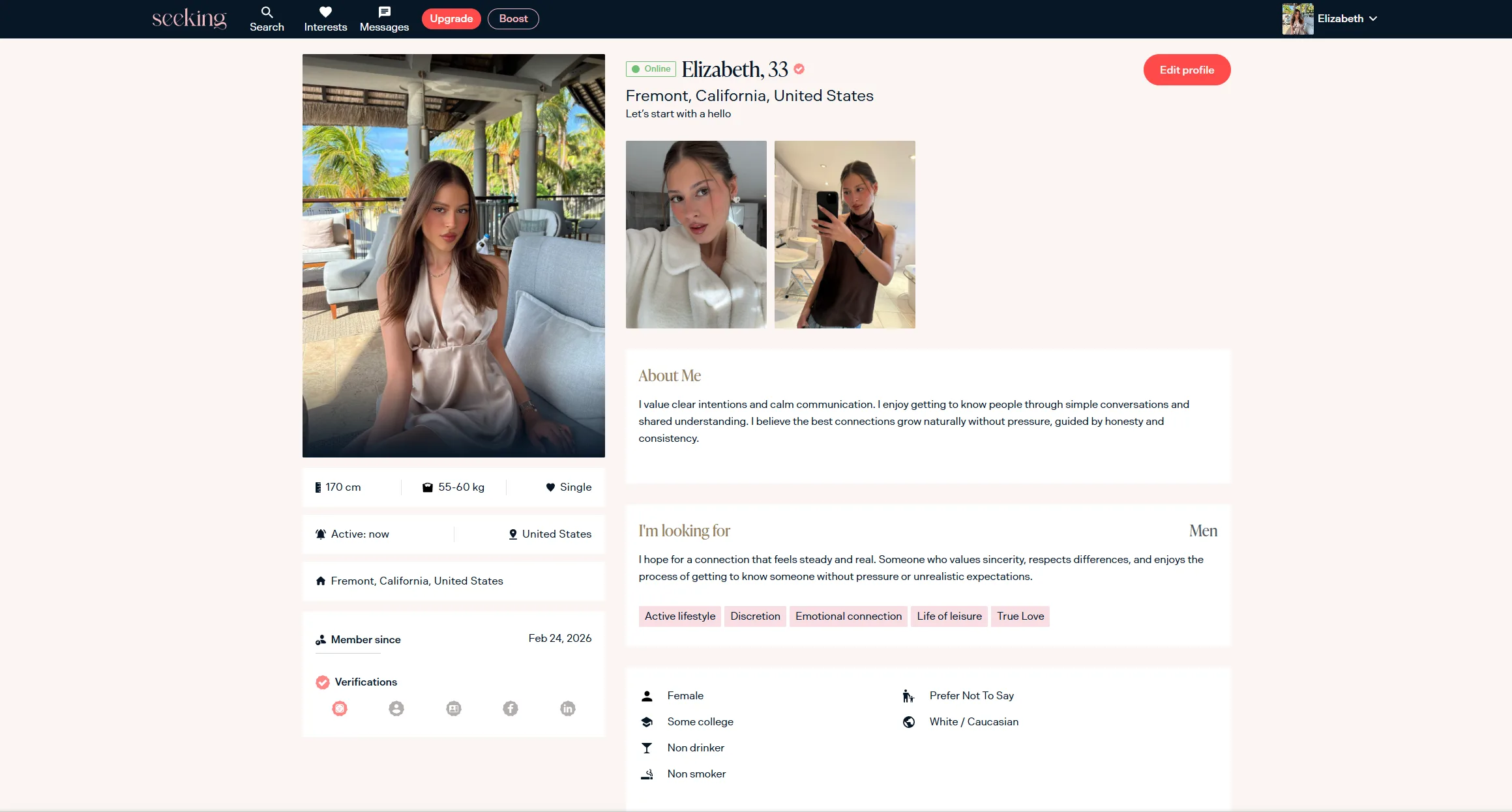Click the profile photo verification badge
This screenshot has width=1512, height=812.
tap(396, 708)
